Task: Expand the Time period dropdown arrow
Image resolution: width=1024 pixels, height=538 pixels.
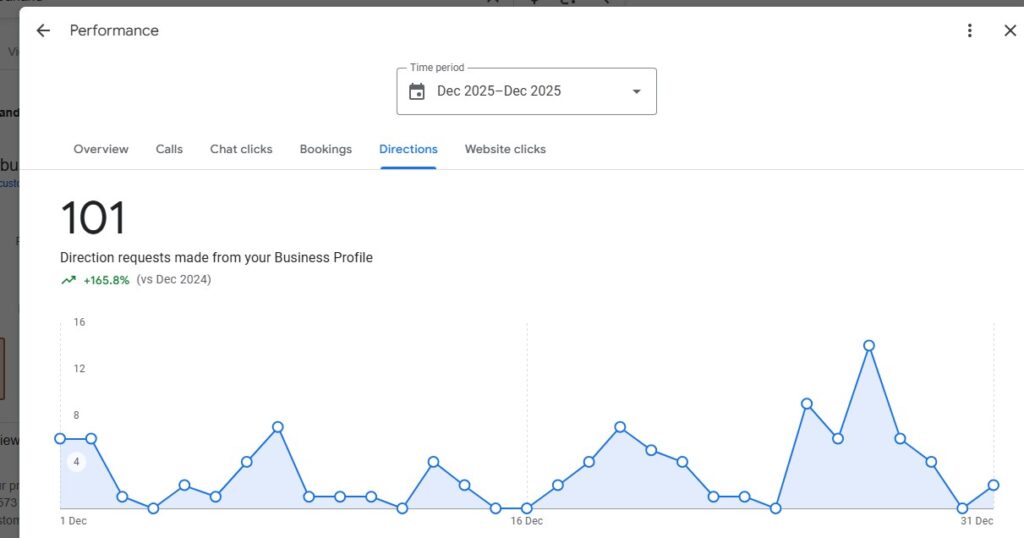Action: click(x=636, y=92)
